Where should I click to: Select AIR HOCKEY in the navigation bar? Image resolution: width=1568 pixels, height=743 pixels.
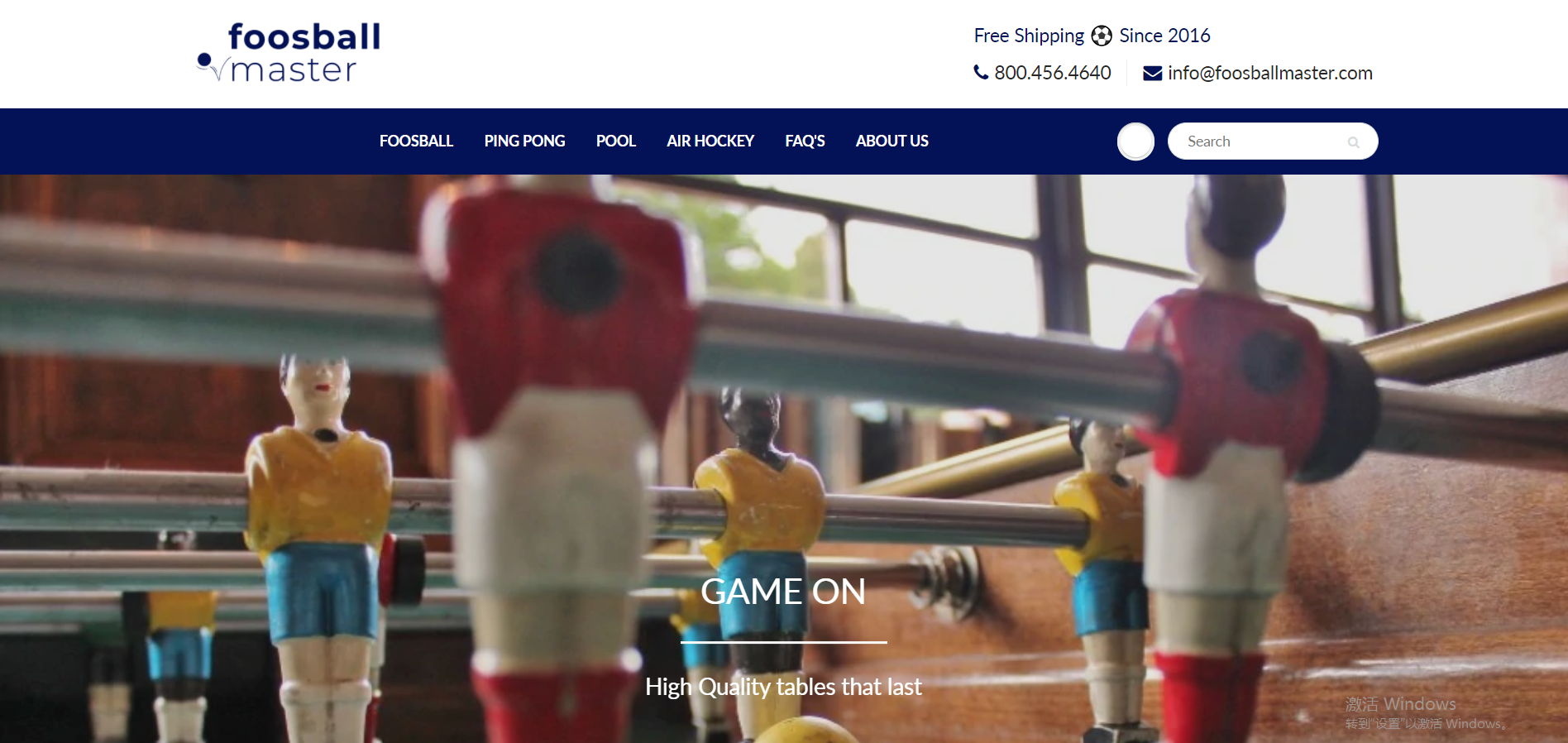(x=710, y=141)
